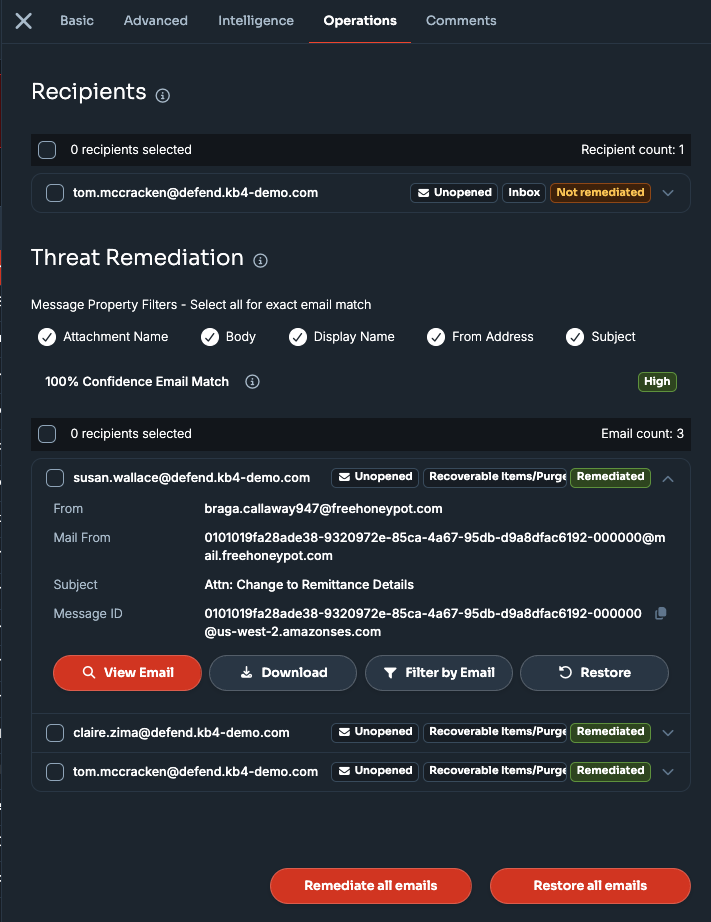Close the panel using the X icon
Screen dimensions: 711x922
click(24, 21)
